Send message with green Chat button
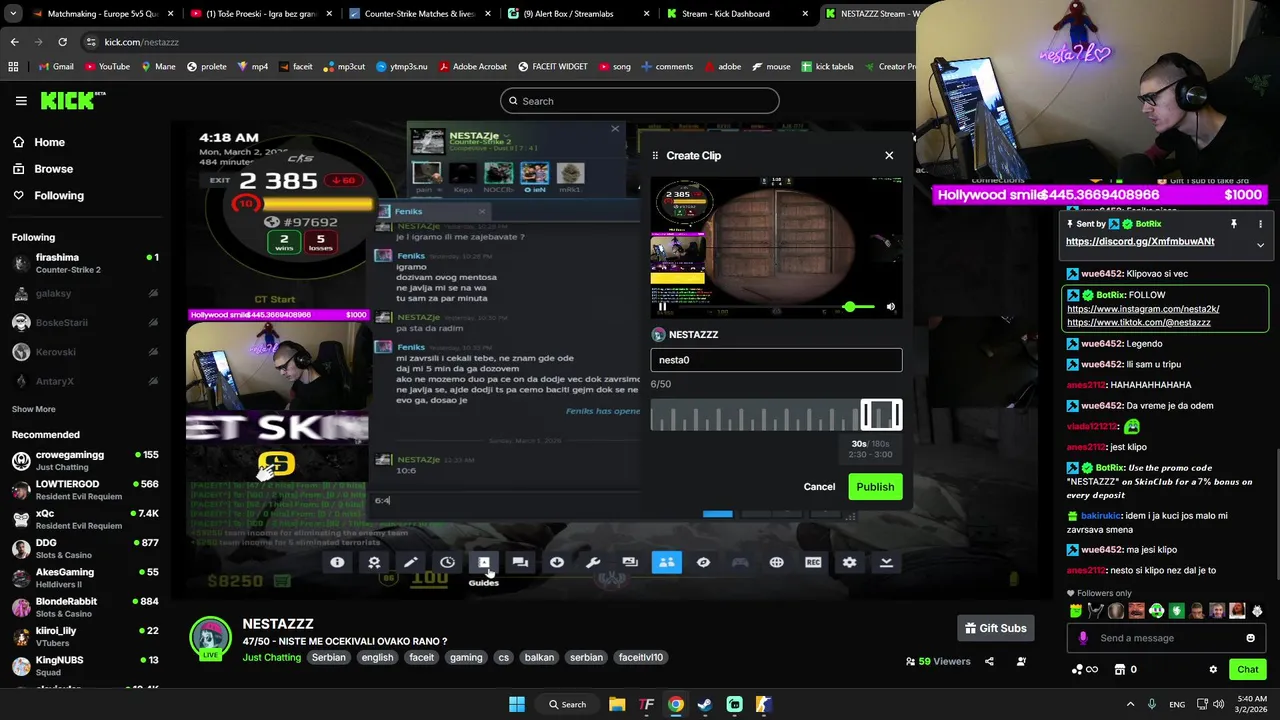1280x720 pixels. tap(1248, 669)
